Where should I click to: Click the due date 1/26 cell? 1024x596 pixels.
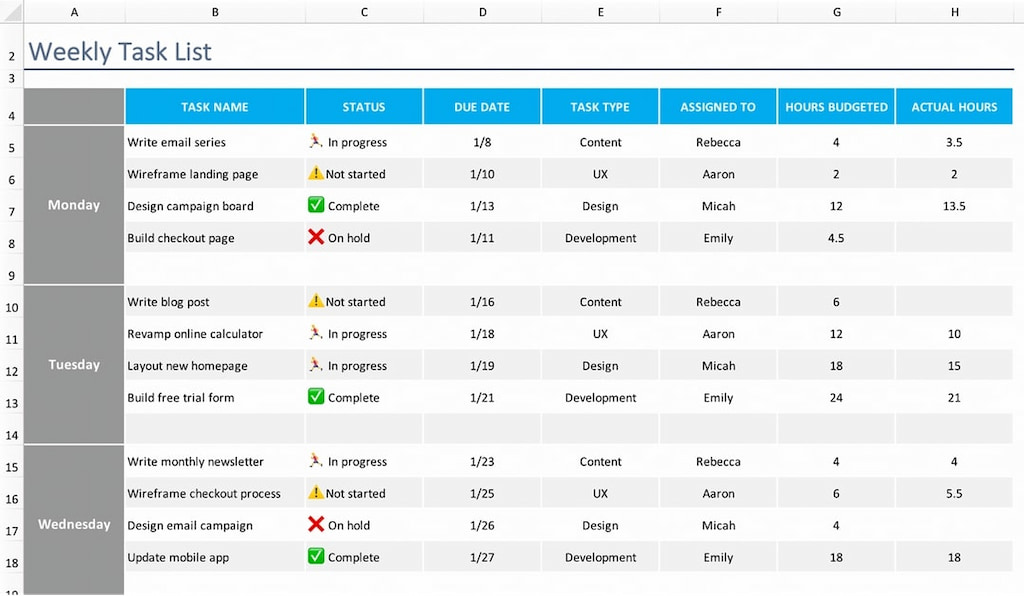tap(482, 525)
